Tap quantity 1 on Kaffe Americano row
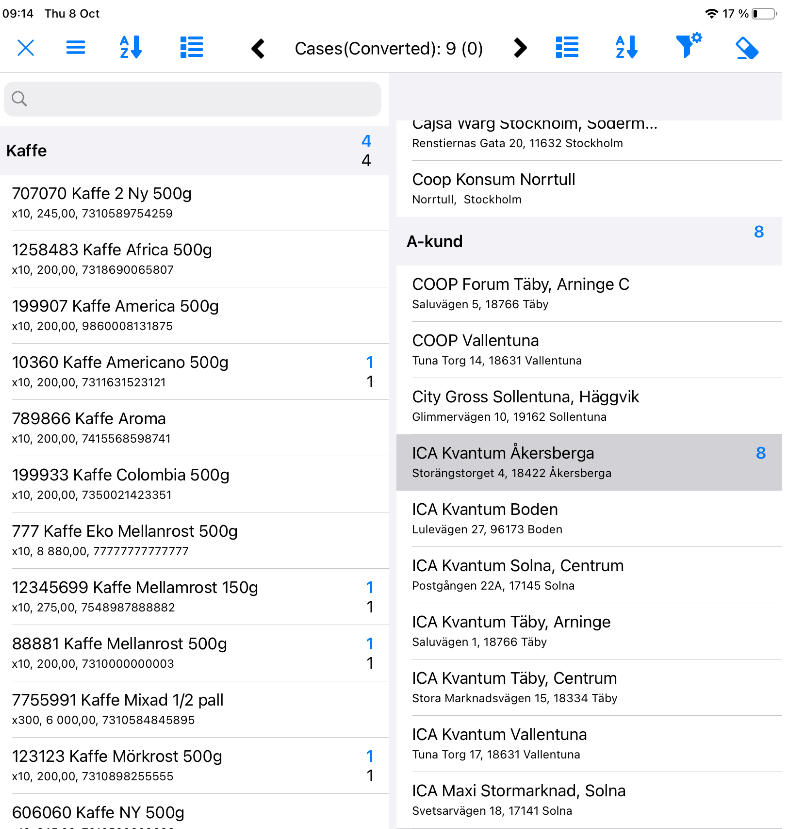The image size is (785, 829). pyautogui.click(x=370, y=362)
